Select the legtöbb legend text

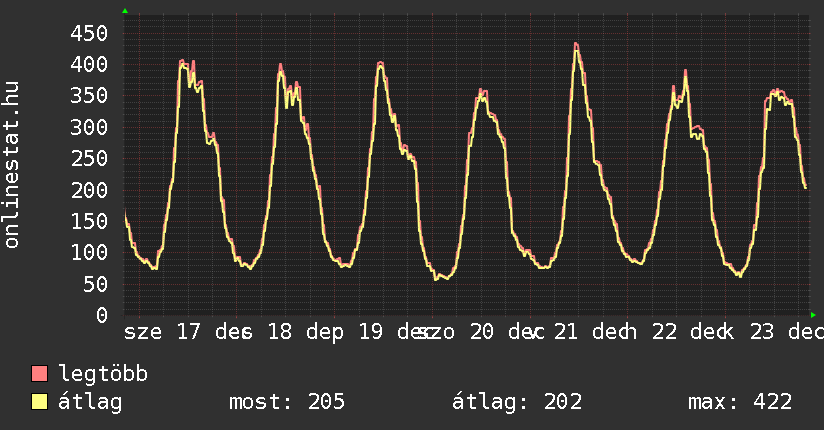104,374
